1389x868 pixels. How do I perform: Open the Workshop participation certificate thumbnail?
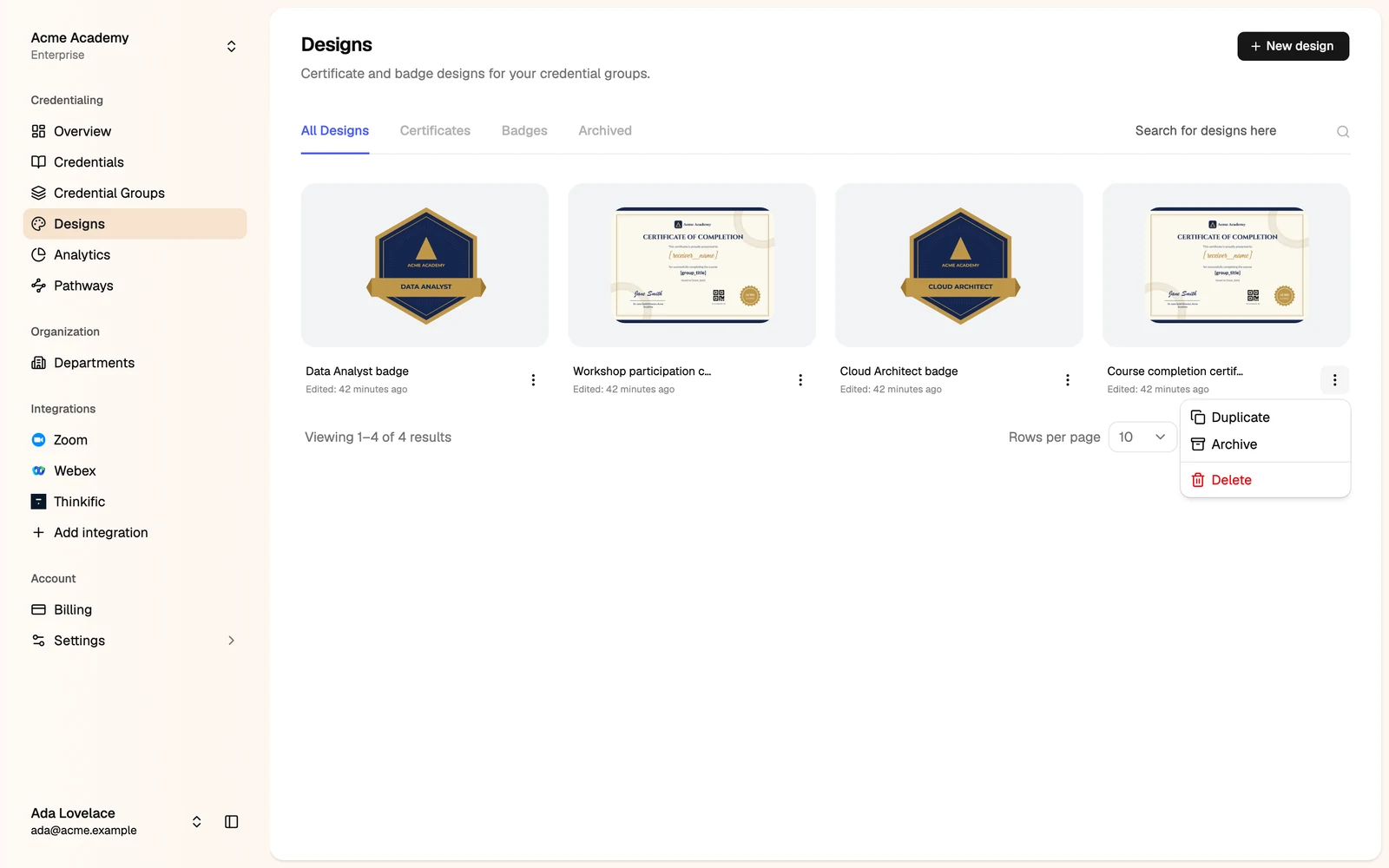692,266
